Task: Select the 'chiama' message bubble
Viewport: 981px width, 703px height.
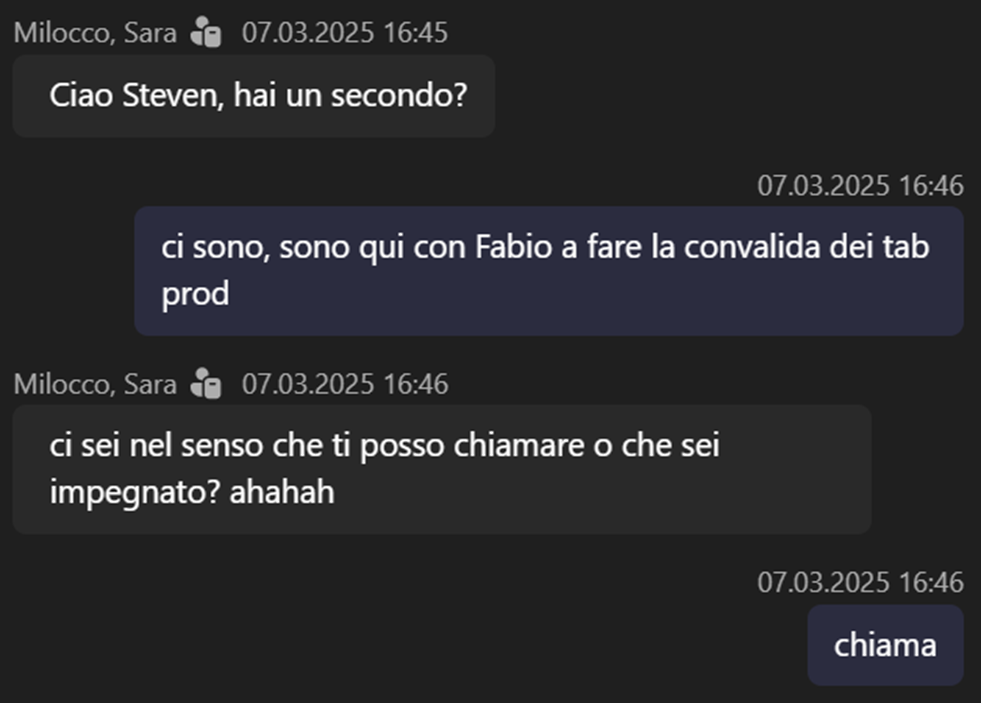Action: click(x=885, y=645)
